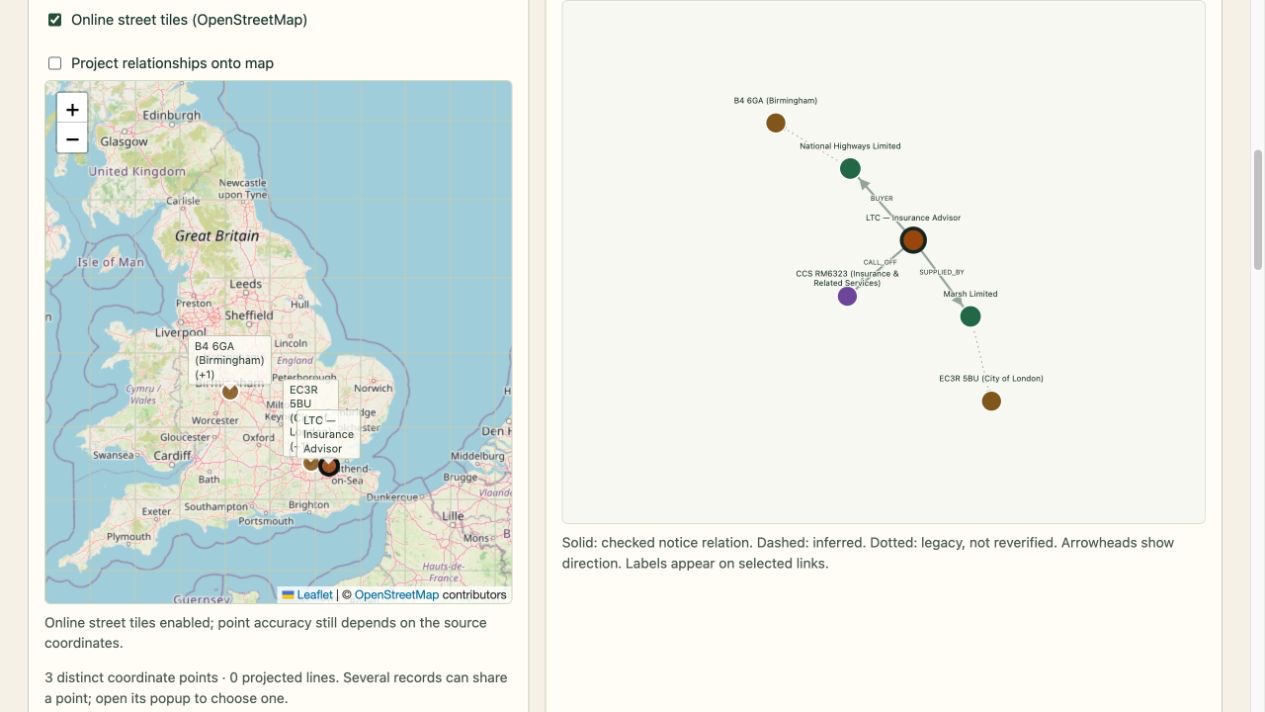1265x712 pixels.
Task: Click the LTC — Insurance Advisor map tooltip
Action: point(329,435)
